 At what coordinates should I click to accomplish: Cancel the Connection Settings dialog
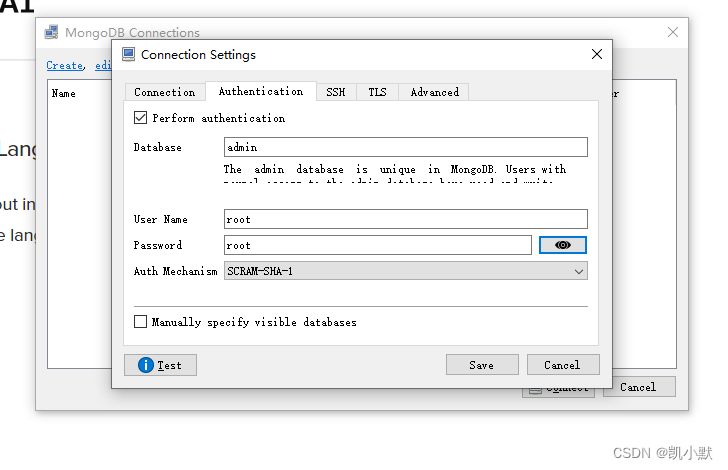[563, 365]
